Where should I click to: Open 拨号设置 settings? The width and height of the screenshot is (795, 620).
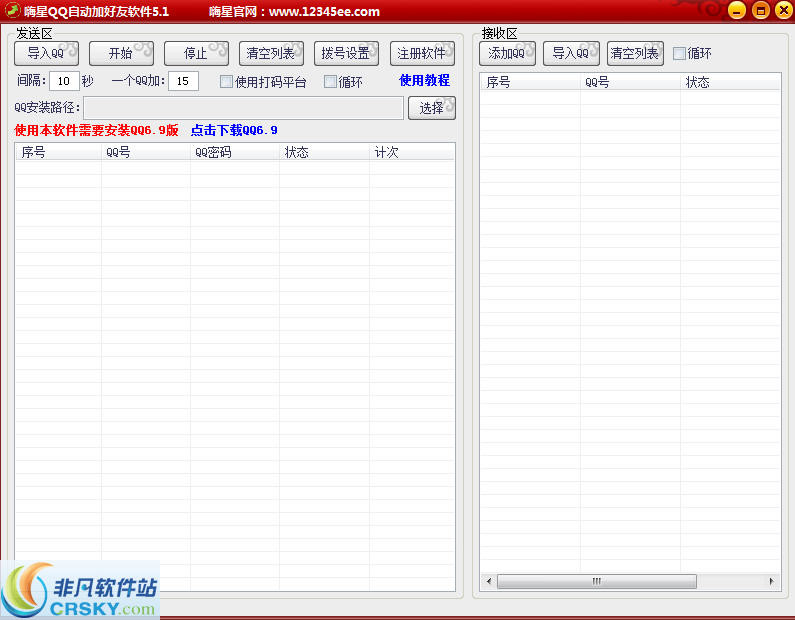pos(346,54)
